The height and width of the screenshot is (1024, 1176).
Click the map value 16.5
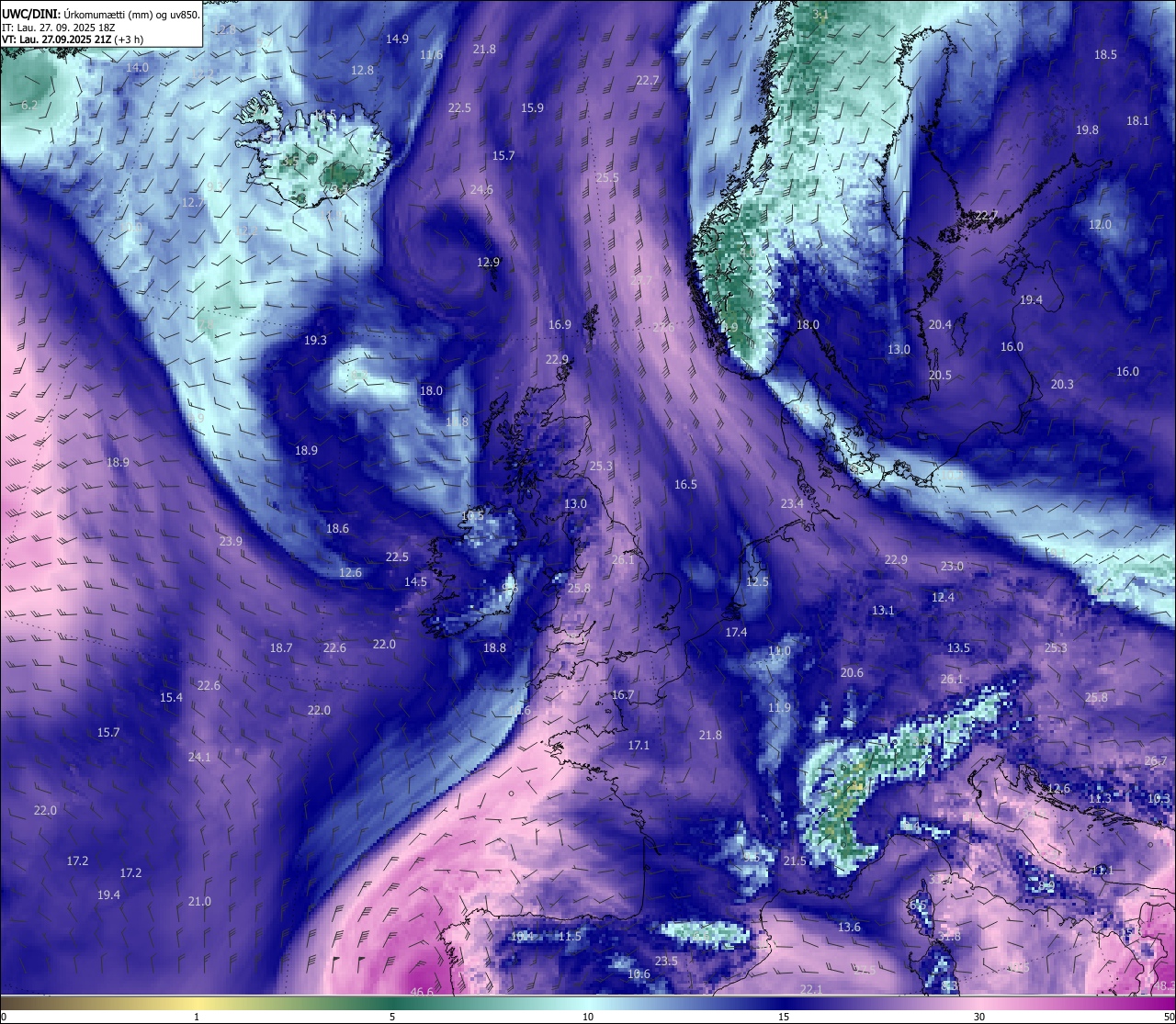pyautogui.click(x=685, y=484)
